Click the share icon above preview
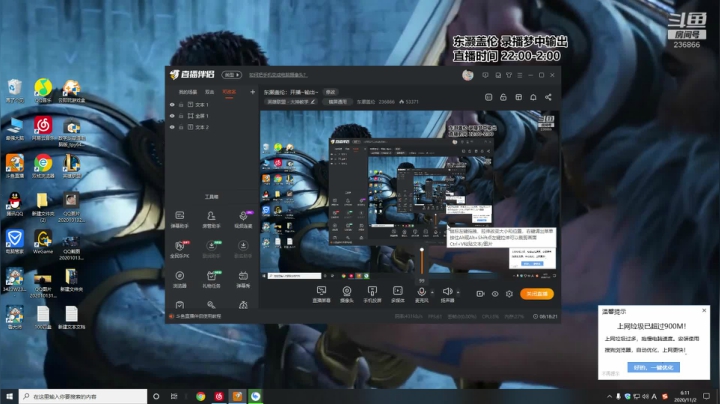This screenshot has height=404, width=720. [x=548, y=97]
